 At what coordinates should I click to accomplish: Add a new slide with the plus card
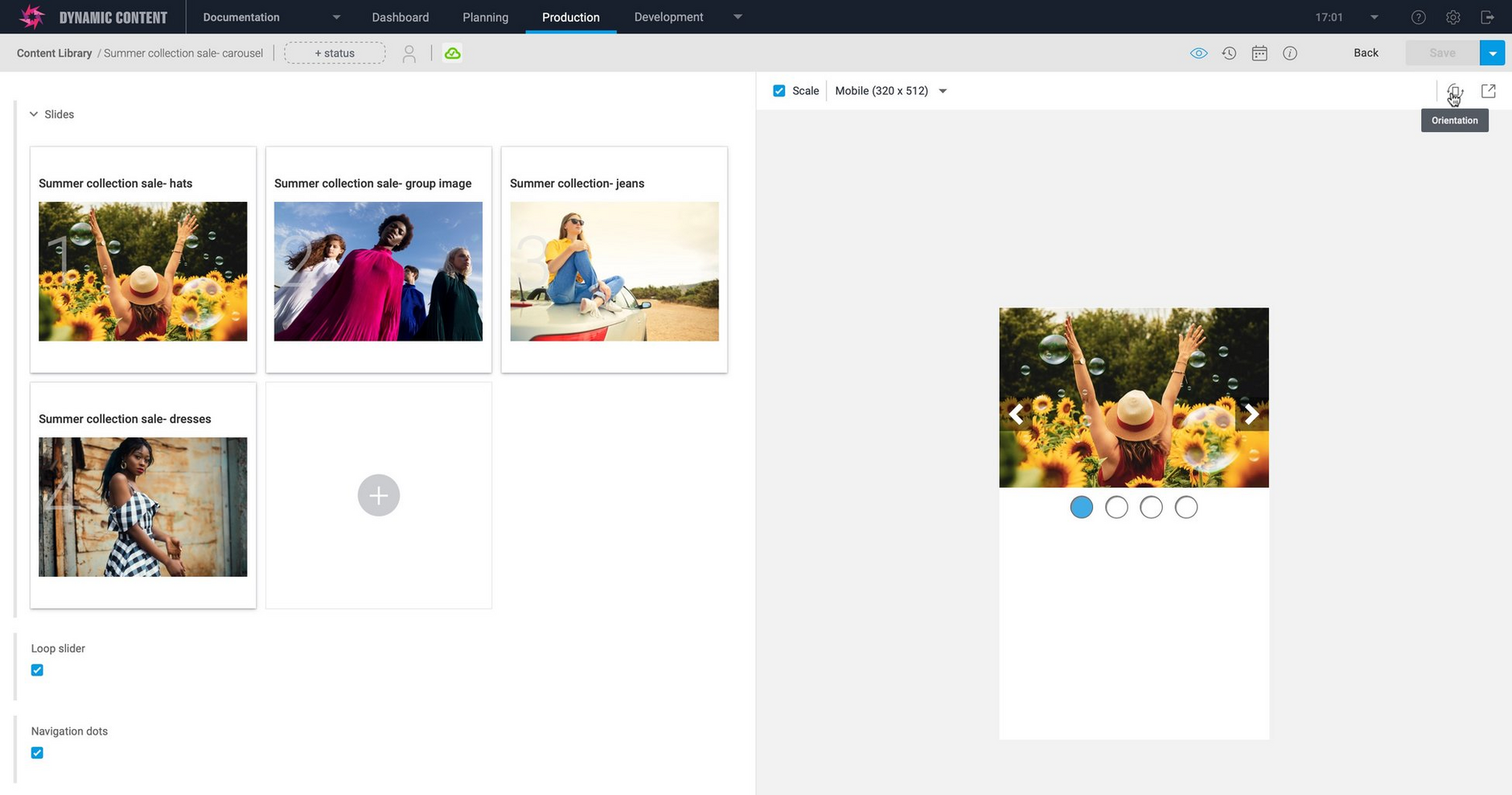378,495
